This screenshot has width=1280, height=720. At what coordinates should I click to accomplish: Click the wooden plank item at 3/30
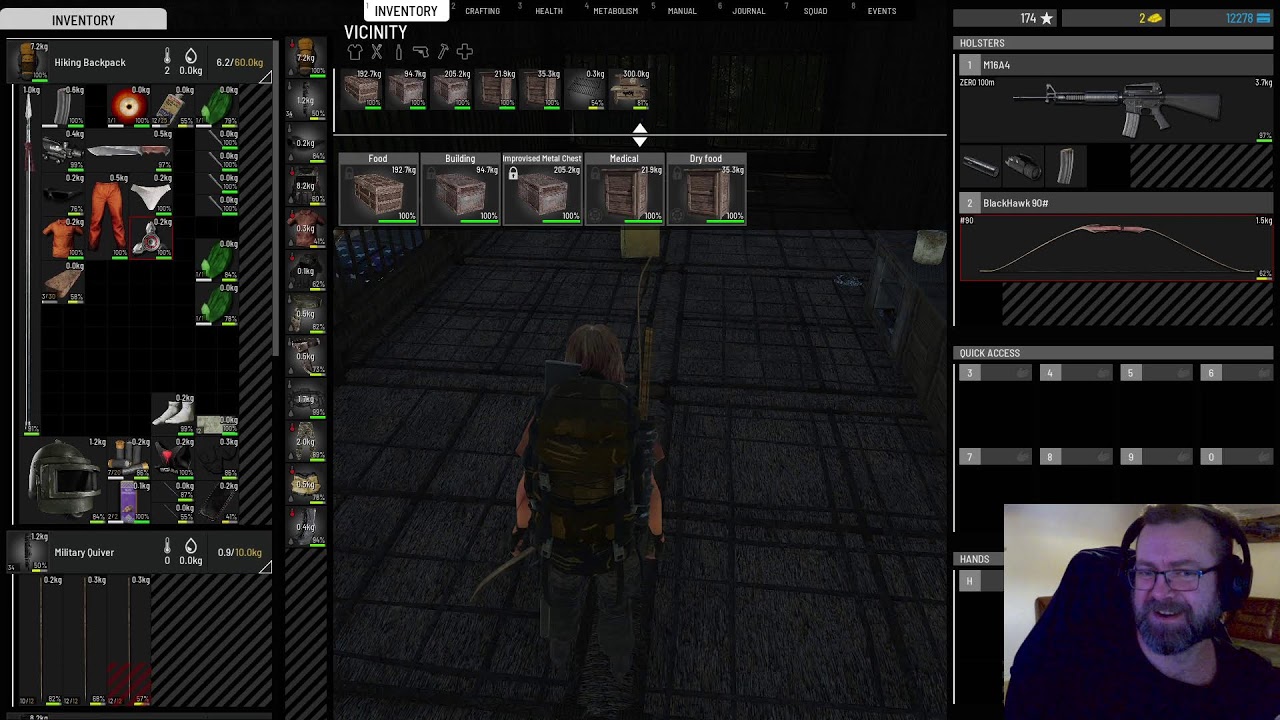pyautogui.click(x=63, y=285)
